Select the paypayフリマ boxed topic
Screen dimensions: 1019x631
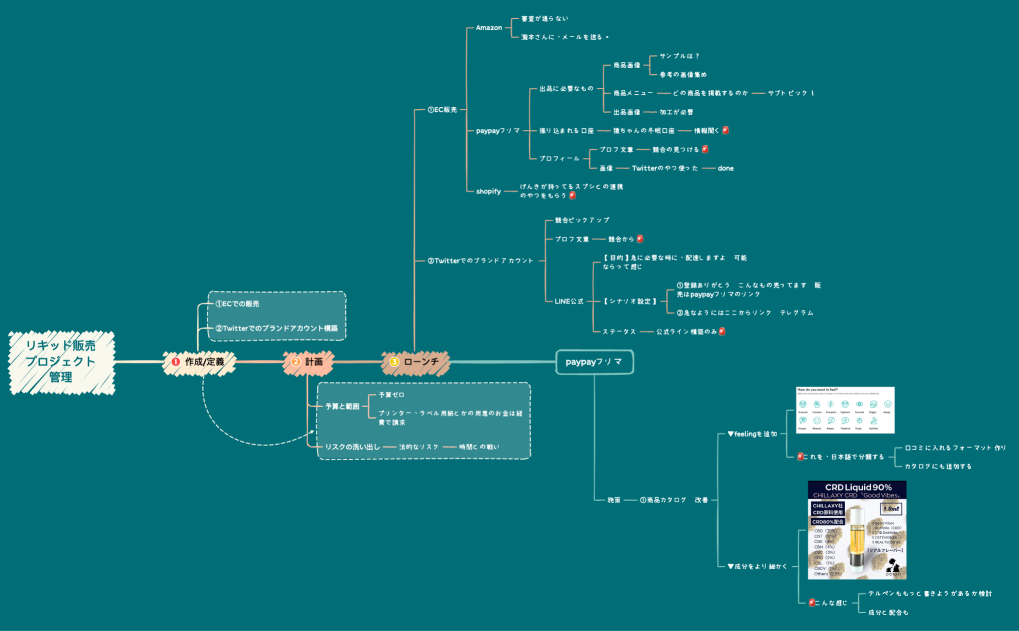594,361
